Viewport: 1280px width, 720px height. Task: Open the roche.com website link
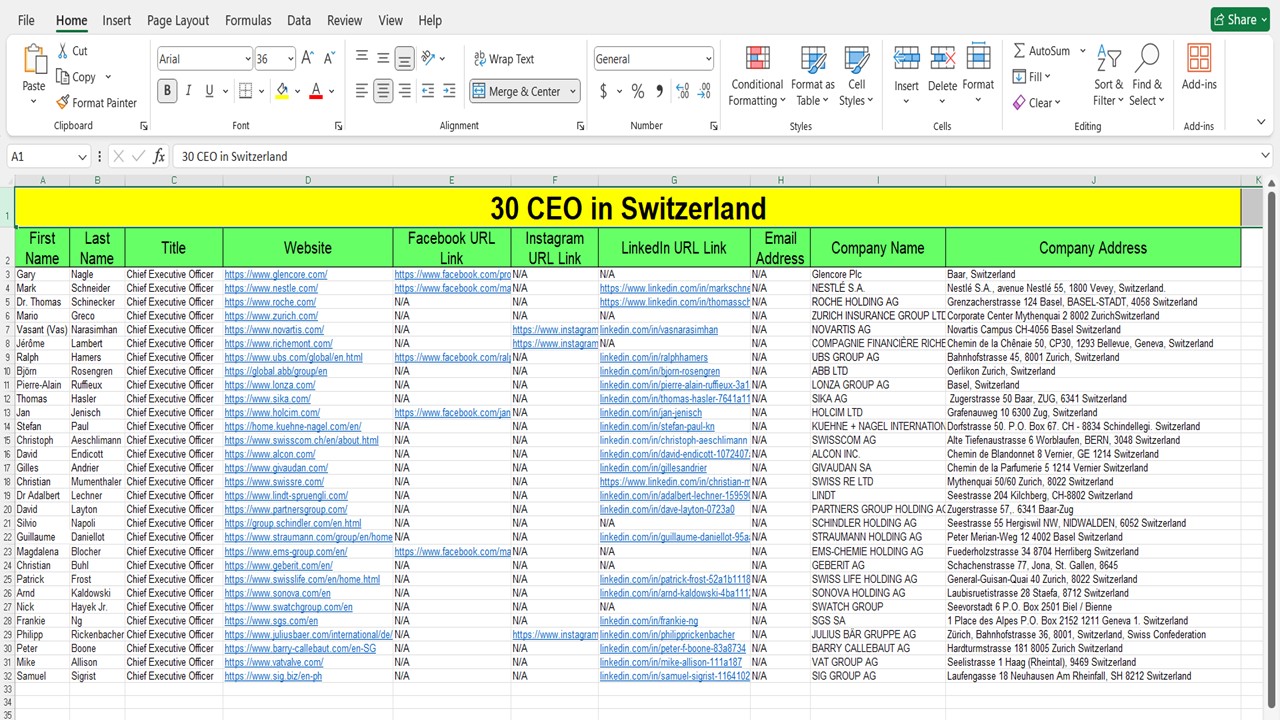click(270, 302)
